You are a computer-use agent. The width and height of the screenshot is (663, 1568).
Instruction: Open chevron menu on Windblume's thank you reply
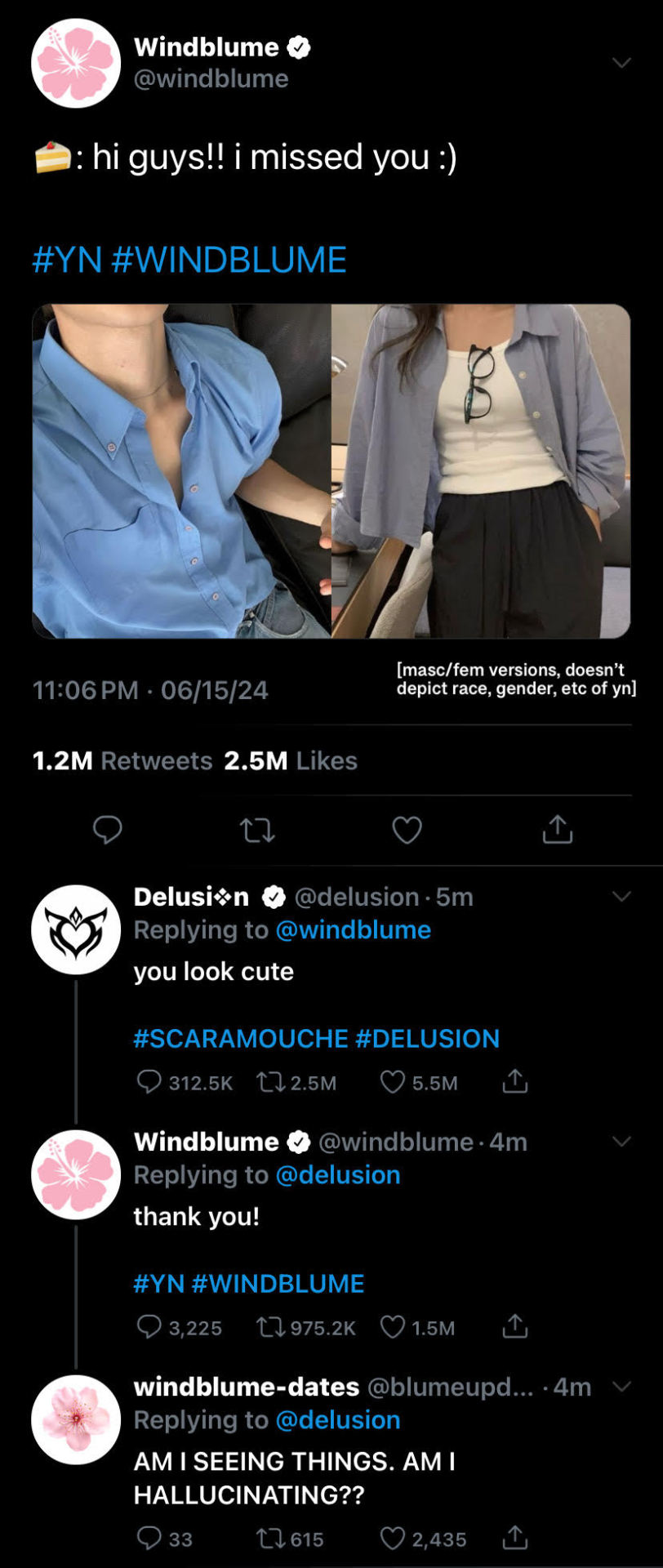(x=621, y=1142)
